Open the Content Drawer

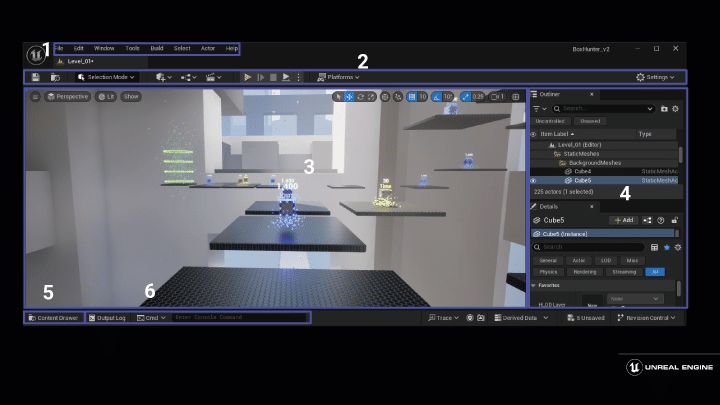53,318
